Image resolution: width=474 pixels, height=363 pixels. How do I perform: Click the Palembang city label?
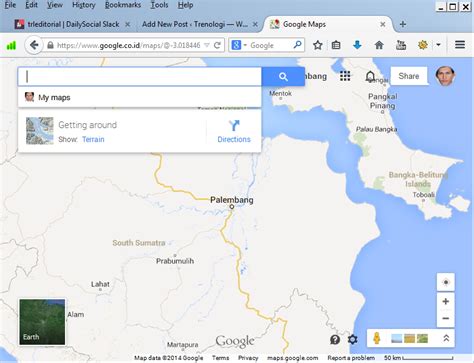click(x=232, y=200)
